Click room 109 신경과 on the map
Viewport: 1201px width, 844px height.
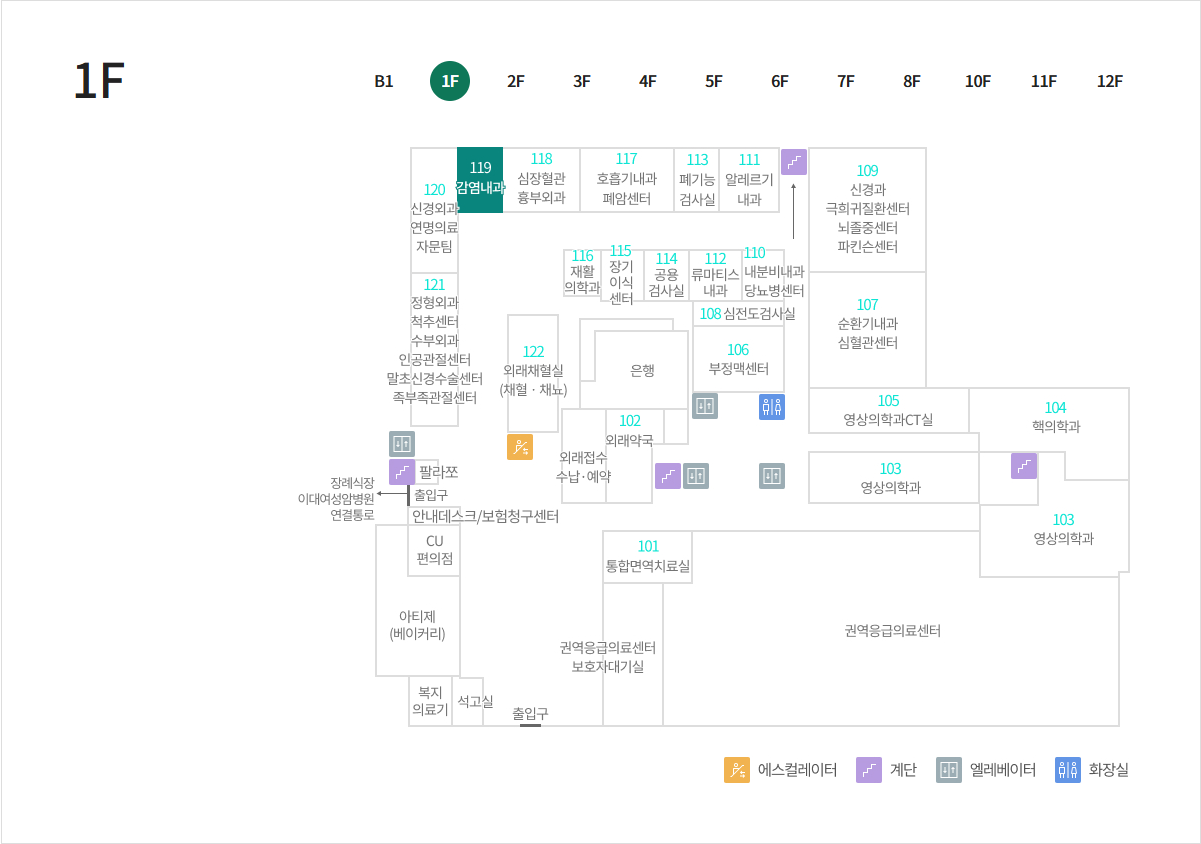(867, 209)
